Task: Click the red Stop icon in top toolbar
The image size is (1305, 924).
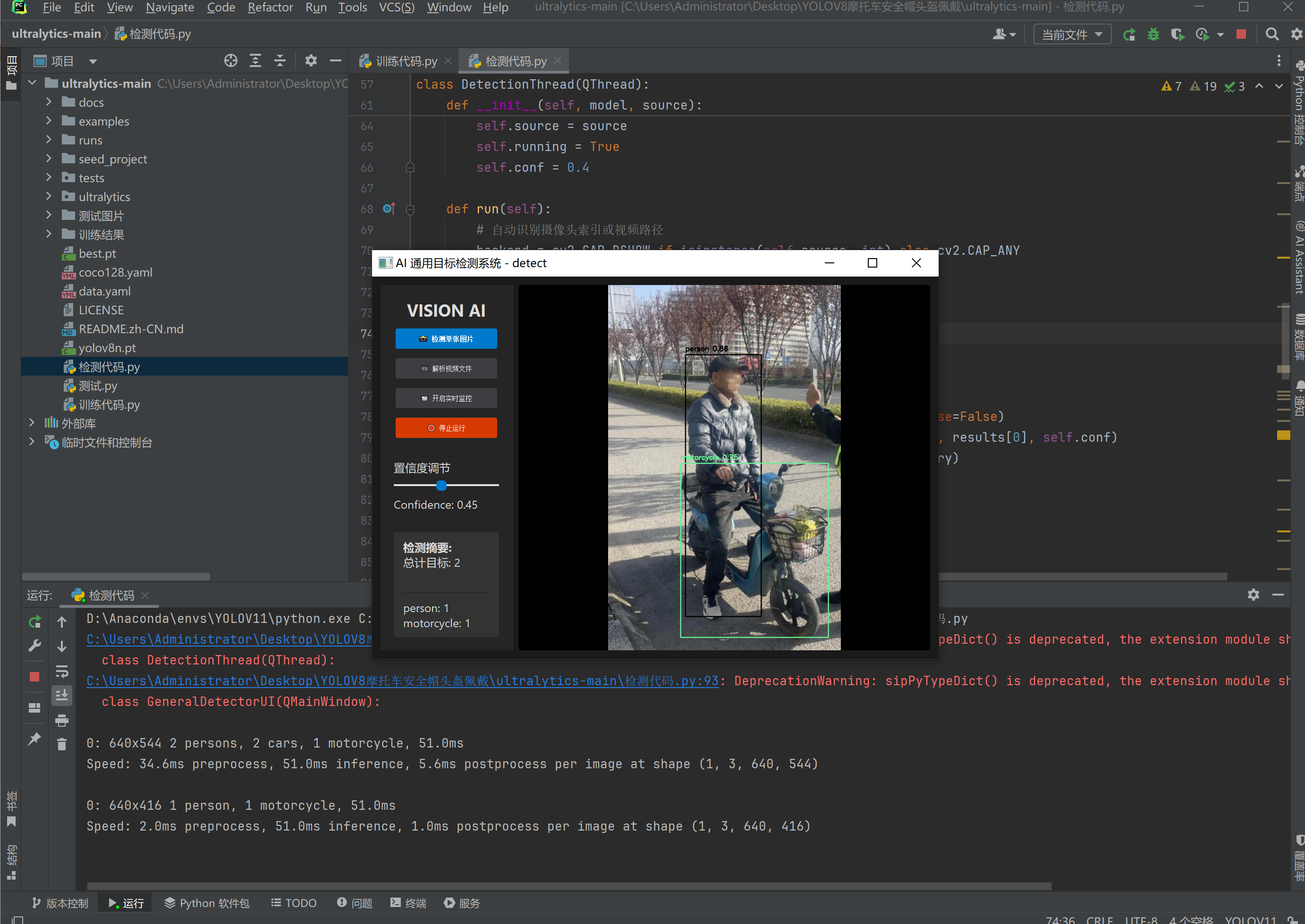Action: point(1241,35)
